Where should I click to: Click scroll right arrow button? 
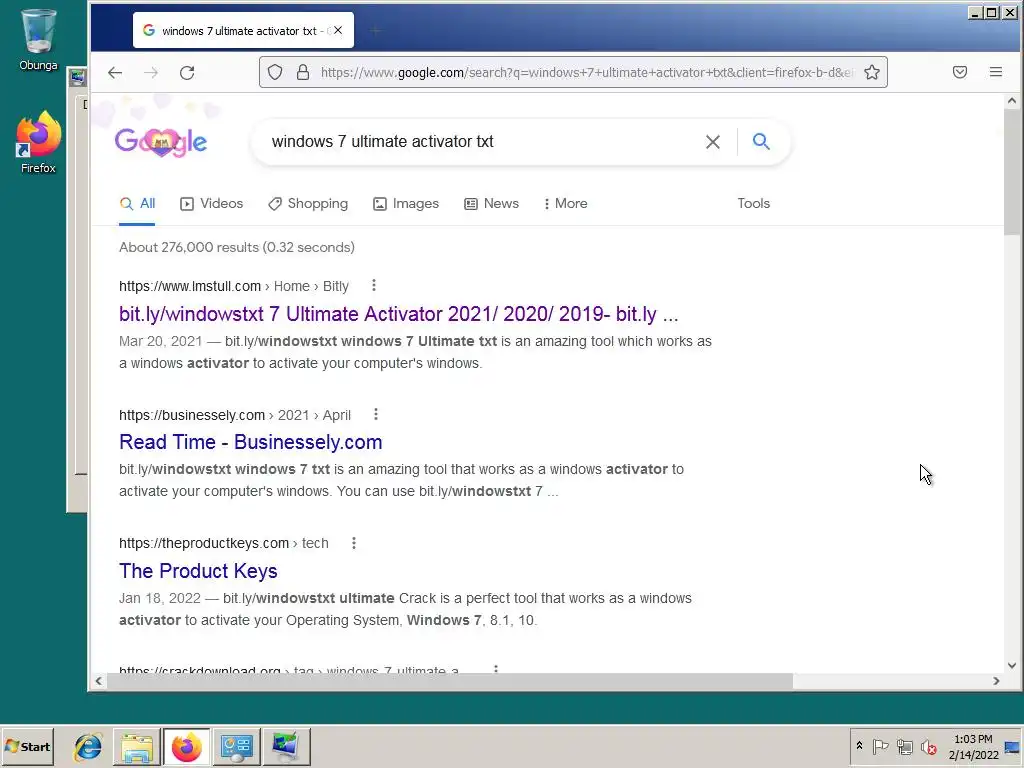coord(996,681)
